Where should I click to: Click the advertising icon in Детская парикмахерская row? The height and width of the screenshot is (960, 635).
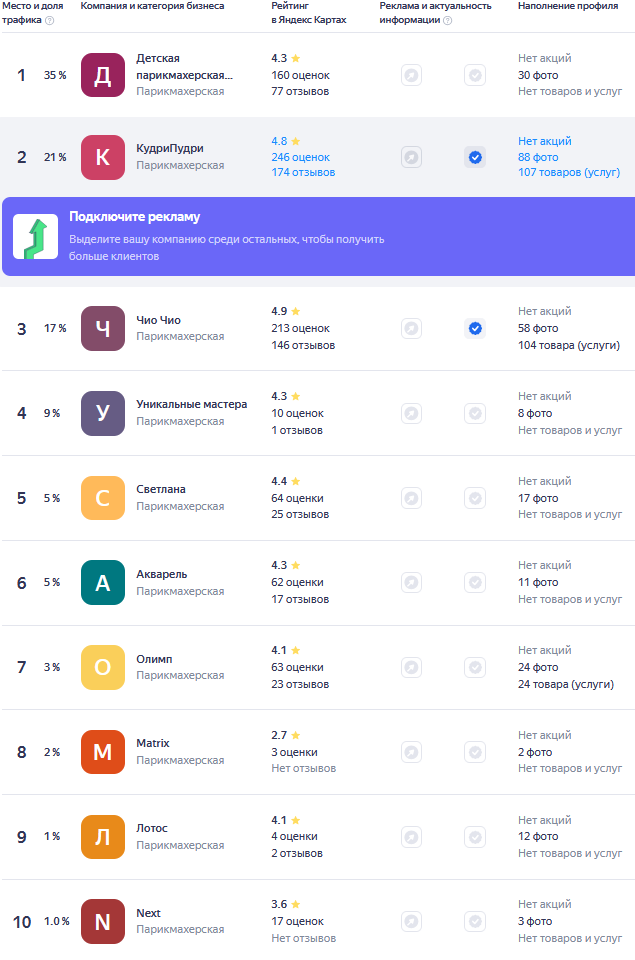411,75
